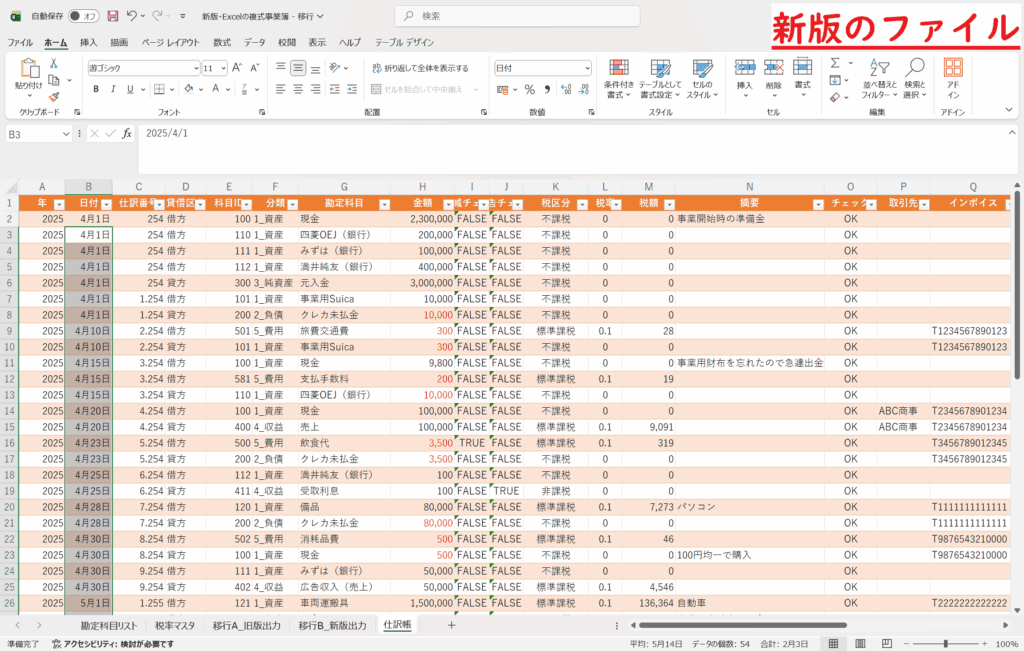Expand the 日付 number format combo box
Viewport: 1024px width, 651px height.
pos(585,68)
